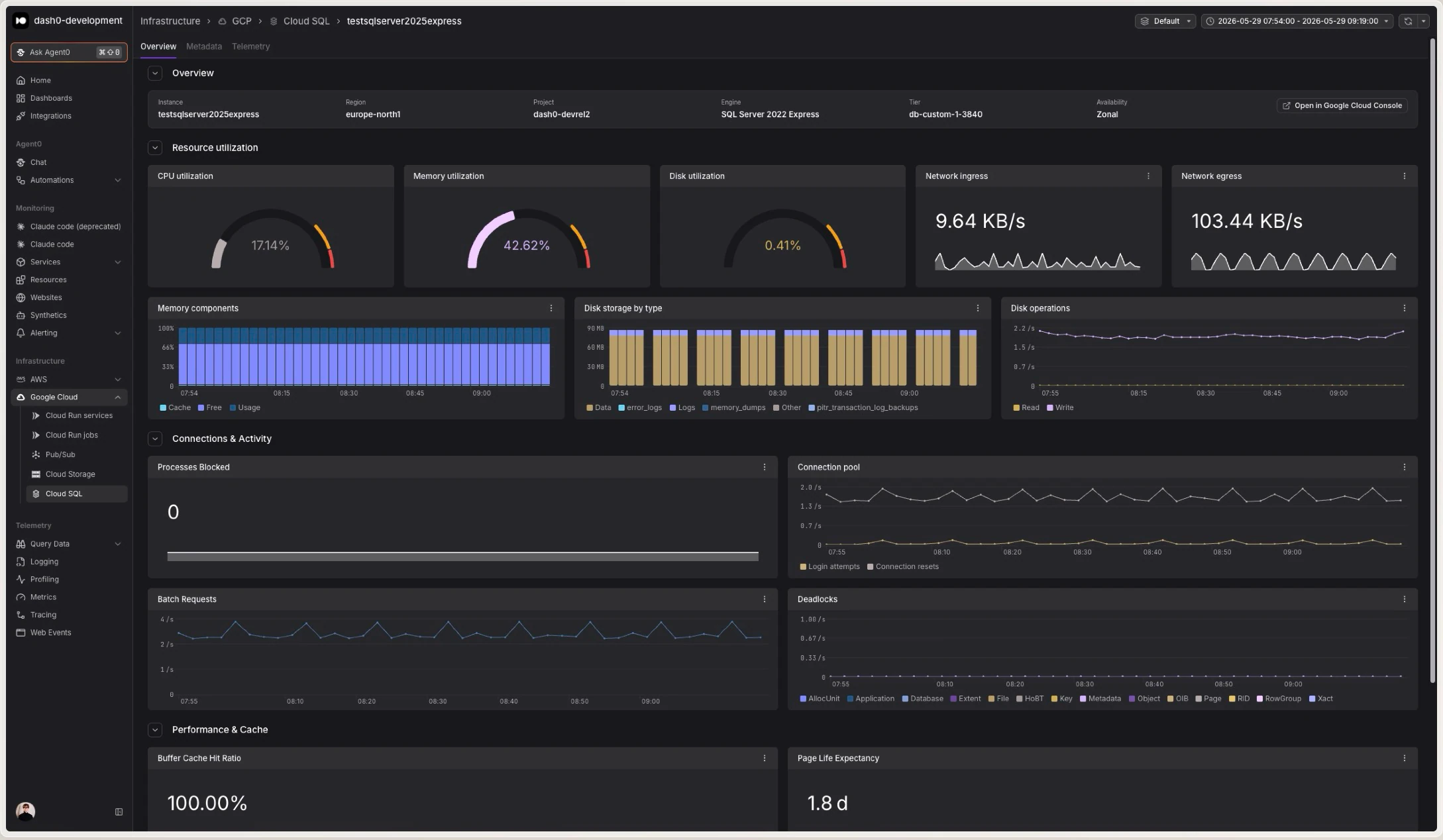Open refresh interval dropdown arrow
Viewport: 1443px width, 840px height.
(x=1423, y=21)
